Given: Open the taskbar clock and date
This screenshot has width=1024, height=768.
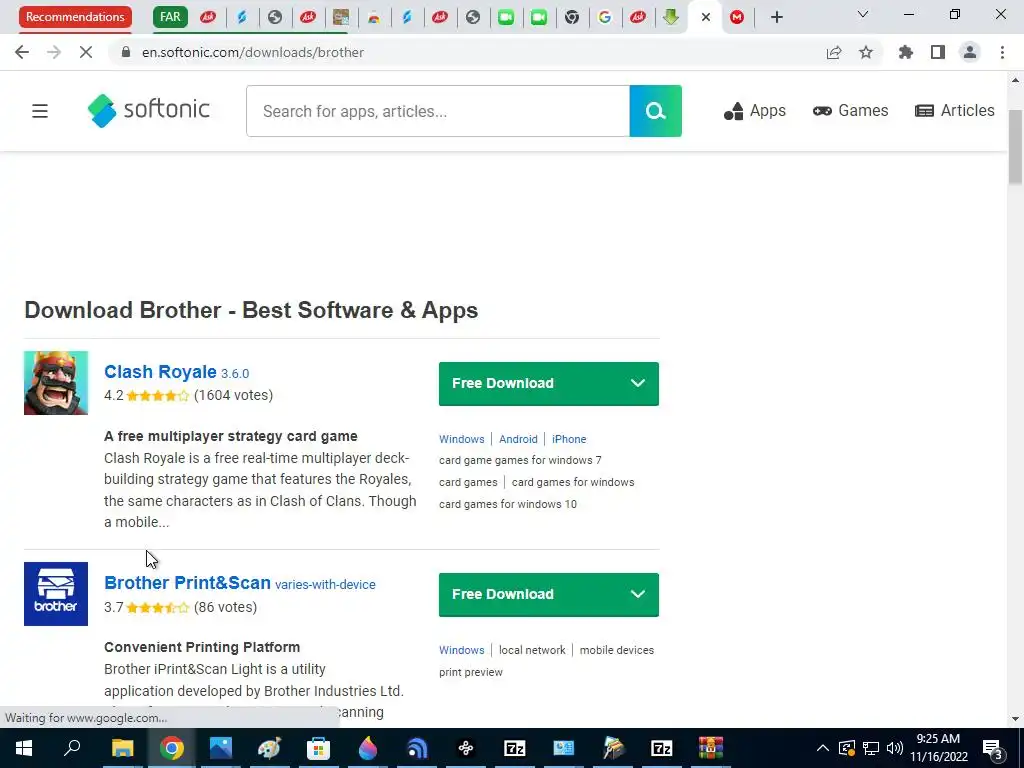Looking at the screenshot, I should click(938, 748).
